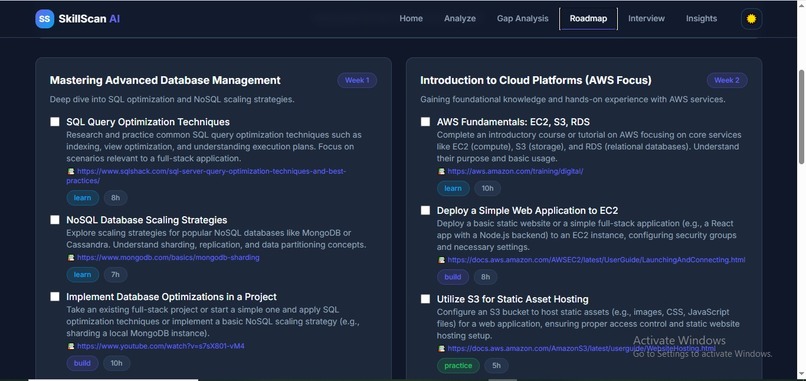Open the mongodb.com sharding link
Screen dimensions: 806x381
(168, 258)
